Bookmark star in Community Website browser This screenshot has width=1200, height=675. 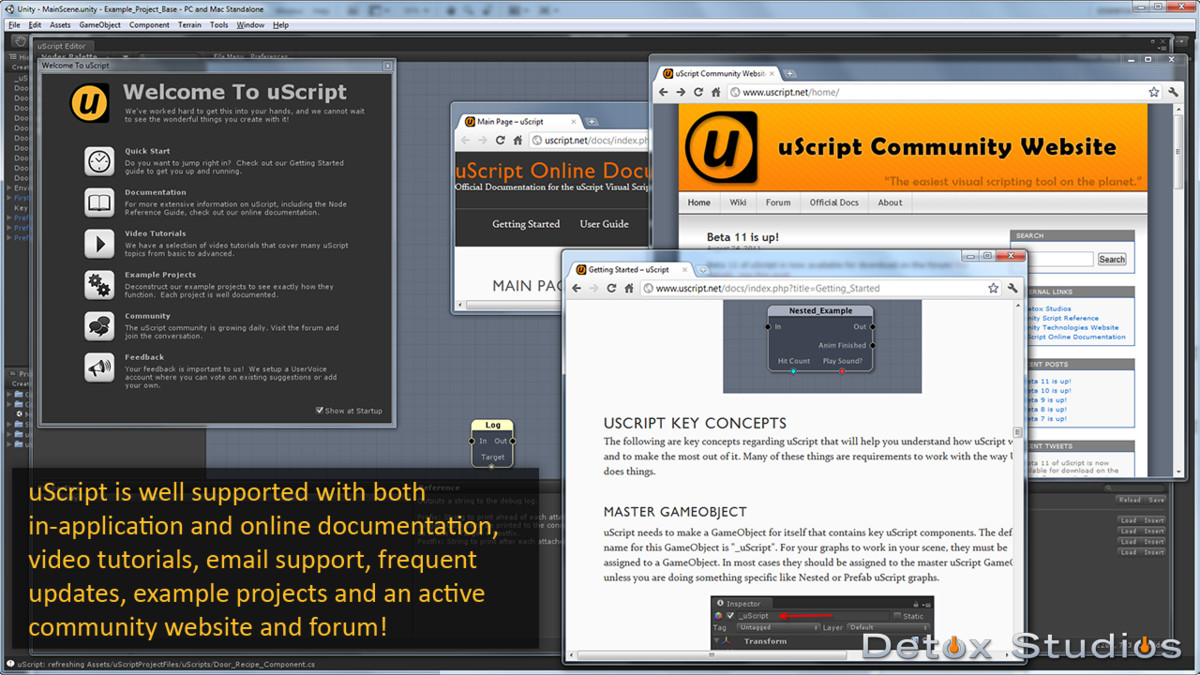(x=1154, y=92)
